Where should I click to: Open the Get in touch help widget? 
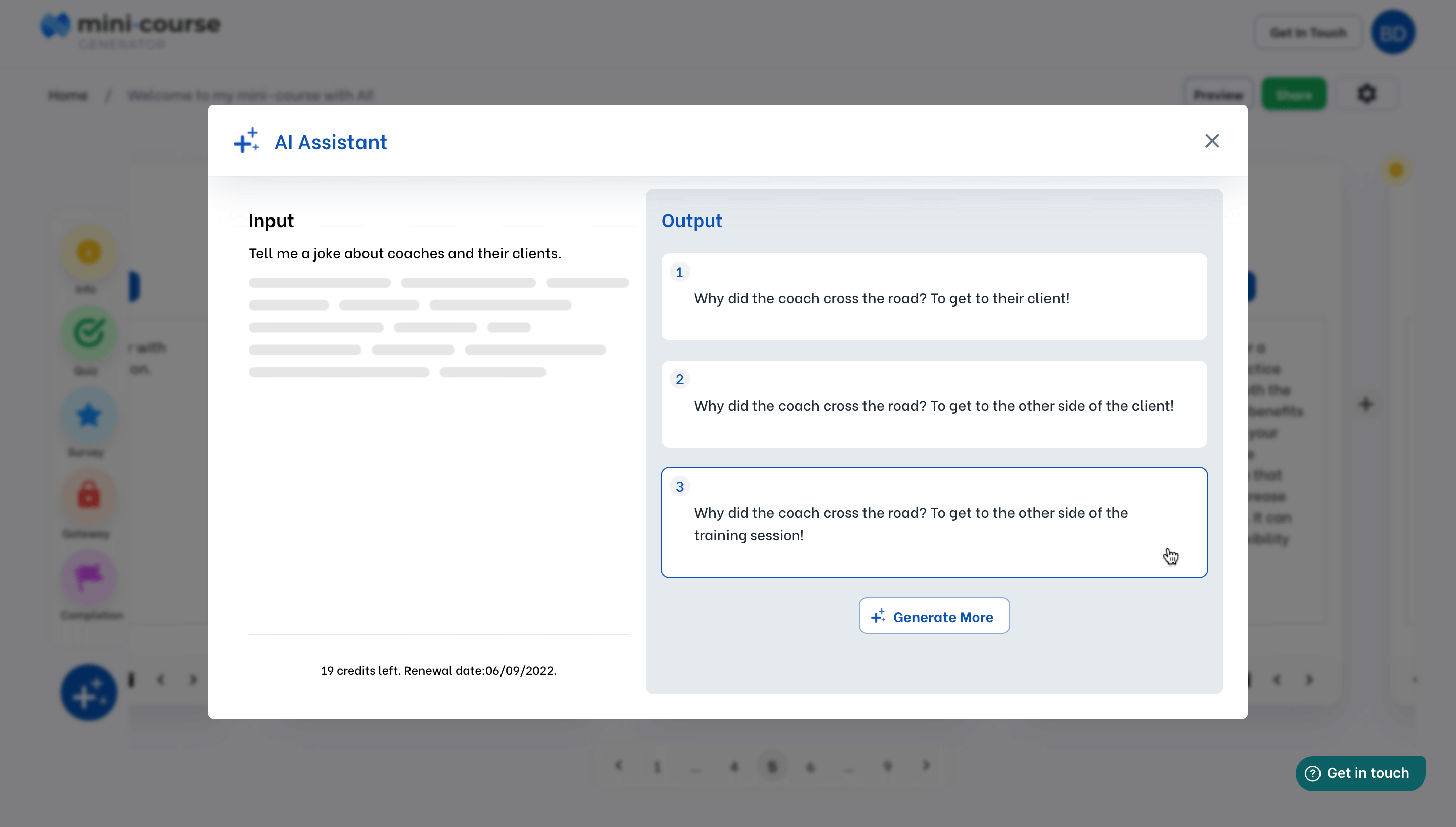tap(1360, 773)
